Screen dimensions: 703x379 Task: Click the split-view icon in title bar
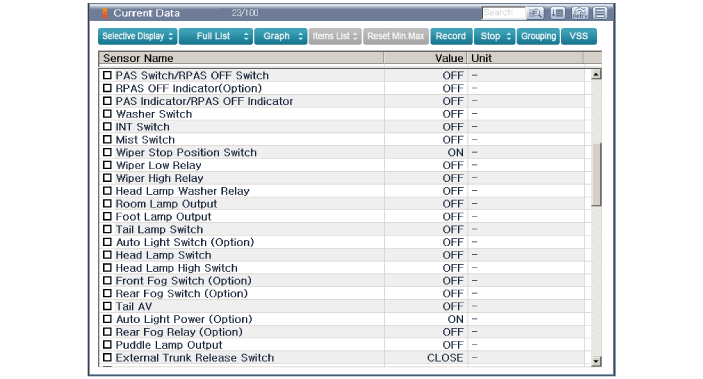click(600, 13)
